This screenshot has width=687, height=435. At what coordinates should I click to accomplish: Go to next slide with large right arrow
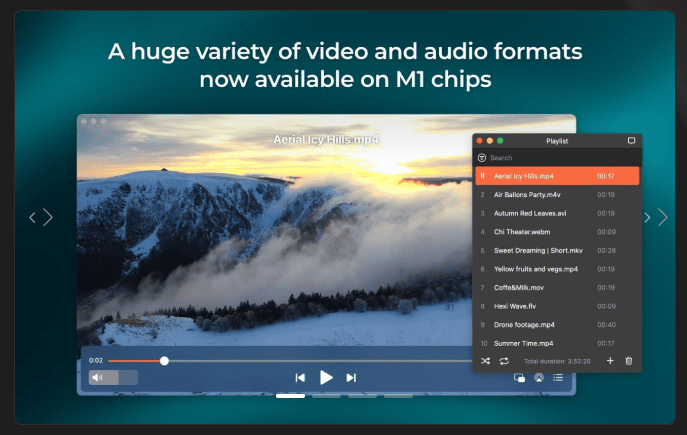pyautogui.click(x=662, y=217)
